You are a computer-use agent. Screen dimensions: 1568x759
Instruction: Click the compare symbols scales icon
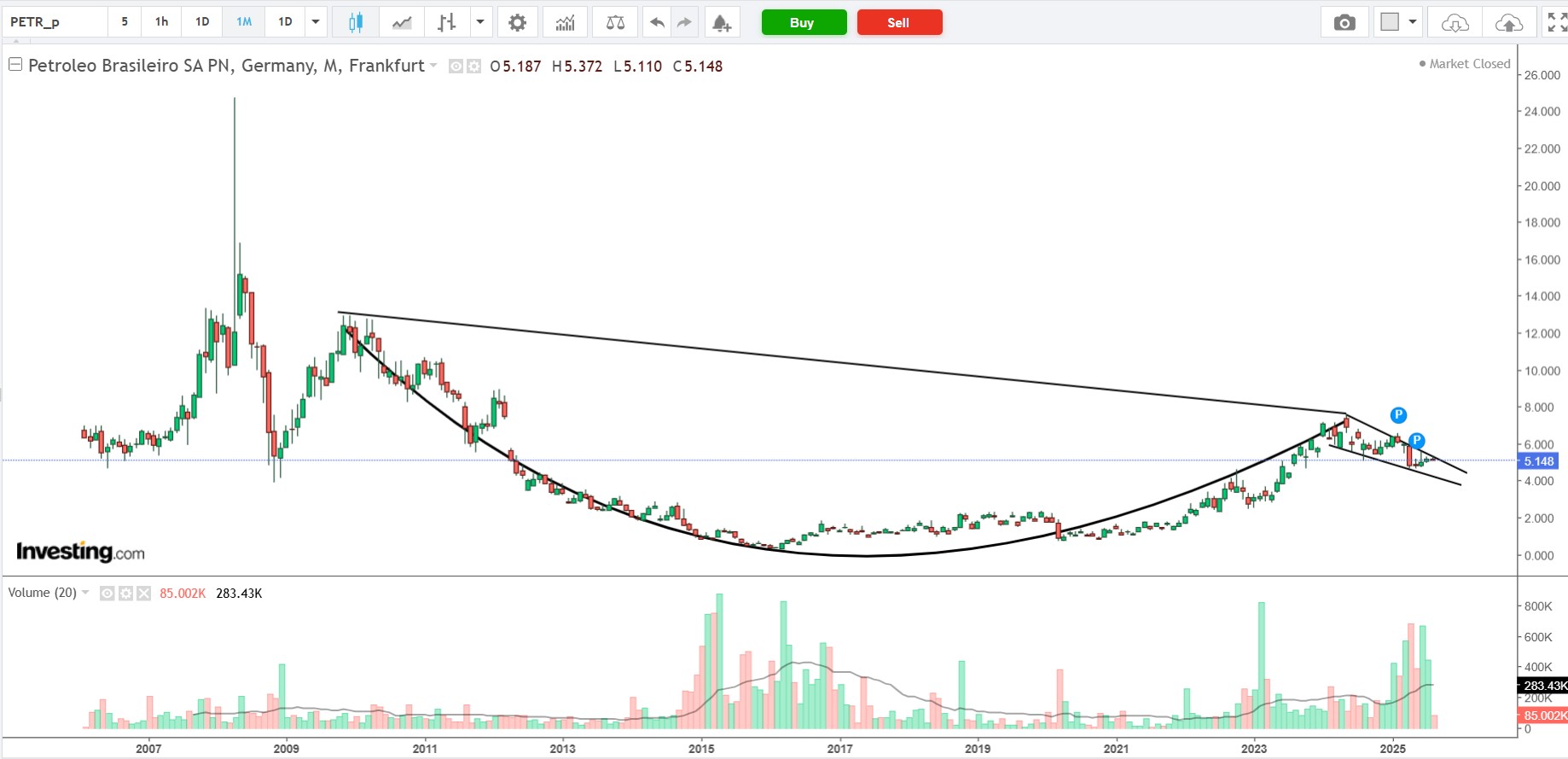tap(615, 22)
